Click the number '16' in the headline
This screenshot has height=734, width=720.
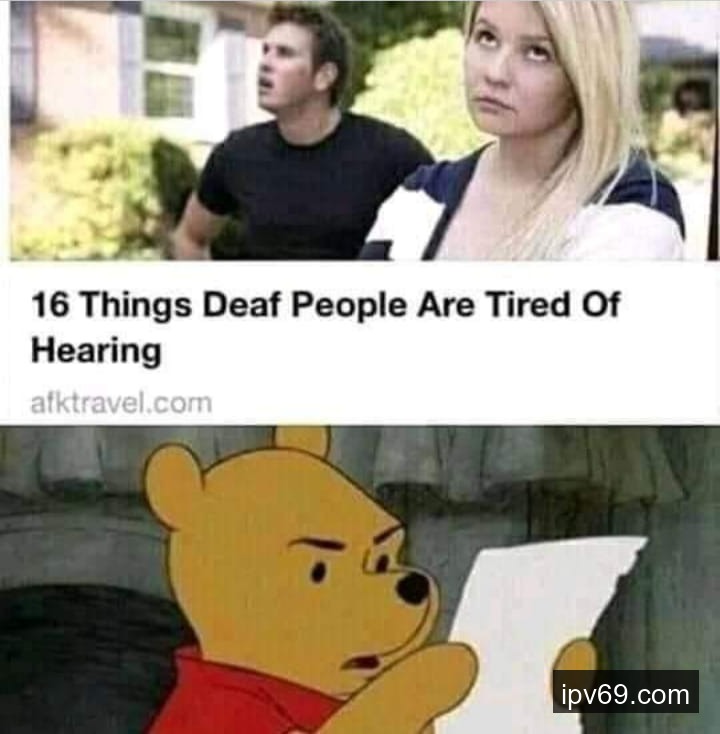coord(51,306)
